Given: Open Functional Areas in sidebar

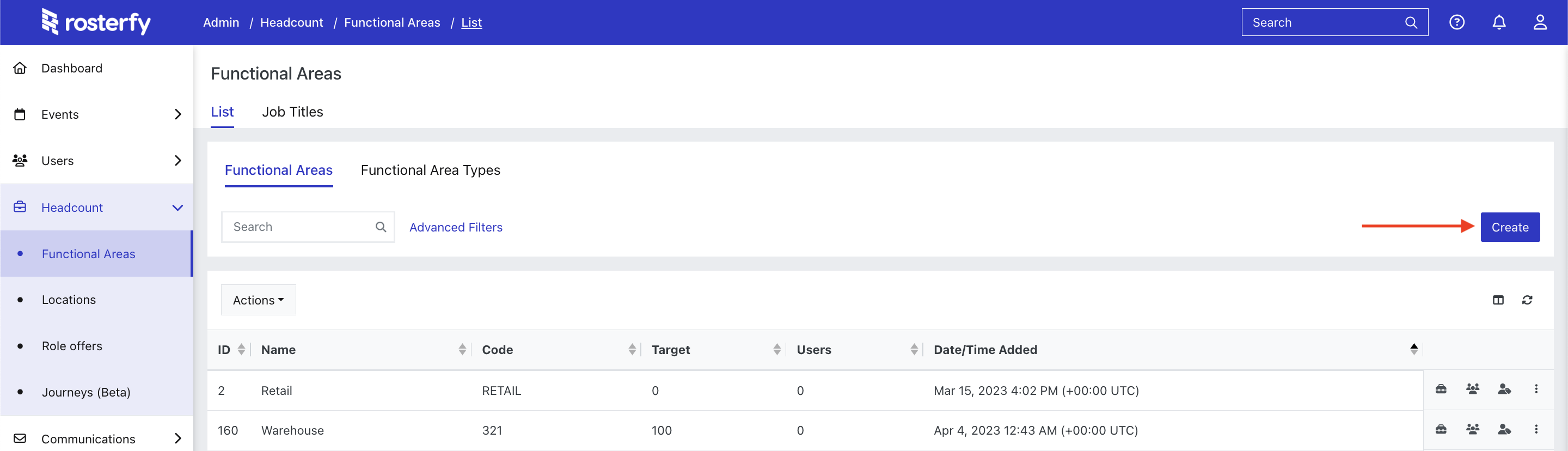Looking at the screenshot, I should 96,254.
